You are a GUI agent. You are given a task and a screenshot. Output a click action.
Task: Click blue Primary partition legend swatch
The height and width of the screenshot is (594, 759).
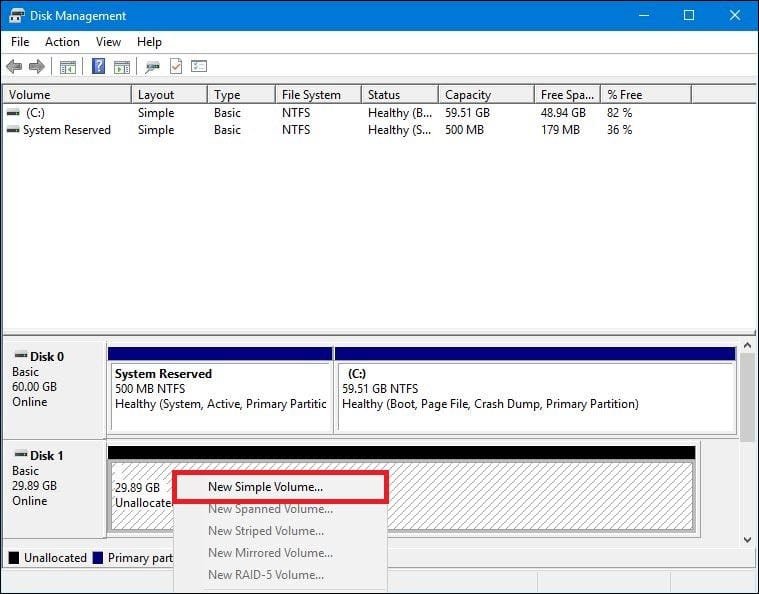tap(98, 558)
